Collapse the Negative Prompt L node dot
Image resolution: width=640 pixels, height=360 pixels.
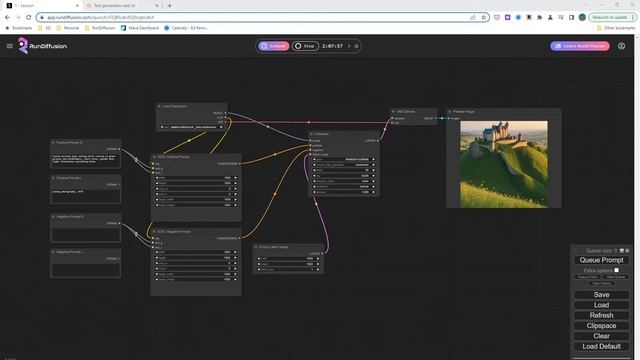click(x=53, y=252)
